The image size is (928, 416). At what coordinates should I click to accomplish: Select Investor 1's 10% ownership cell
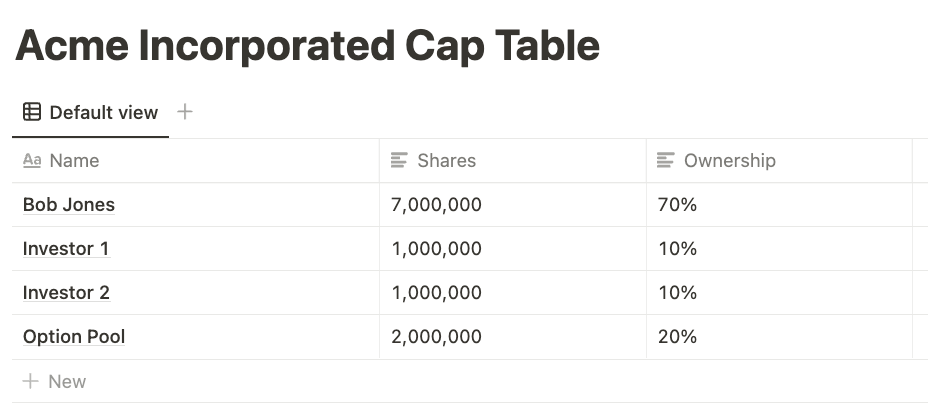pyautogui.click(x=779, y=249)
